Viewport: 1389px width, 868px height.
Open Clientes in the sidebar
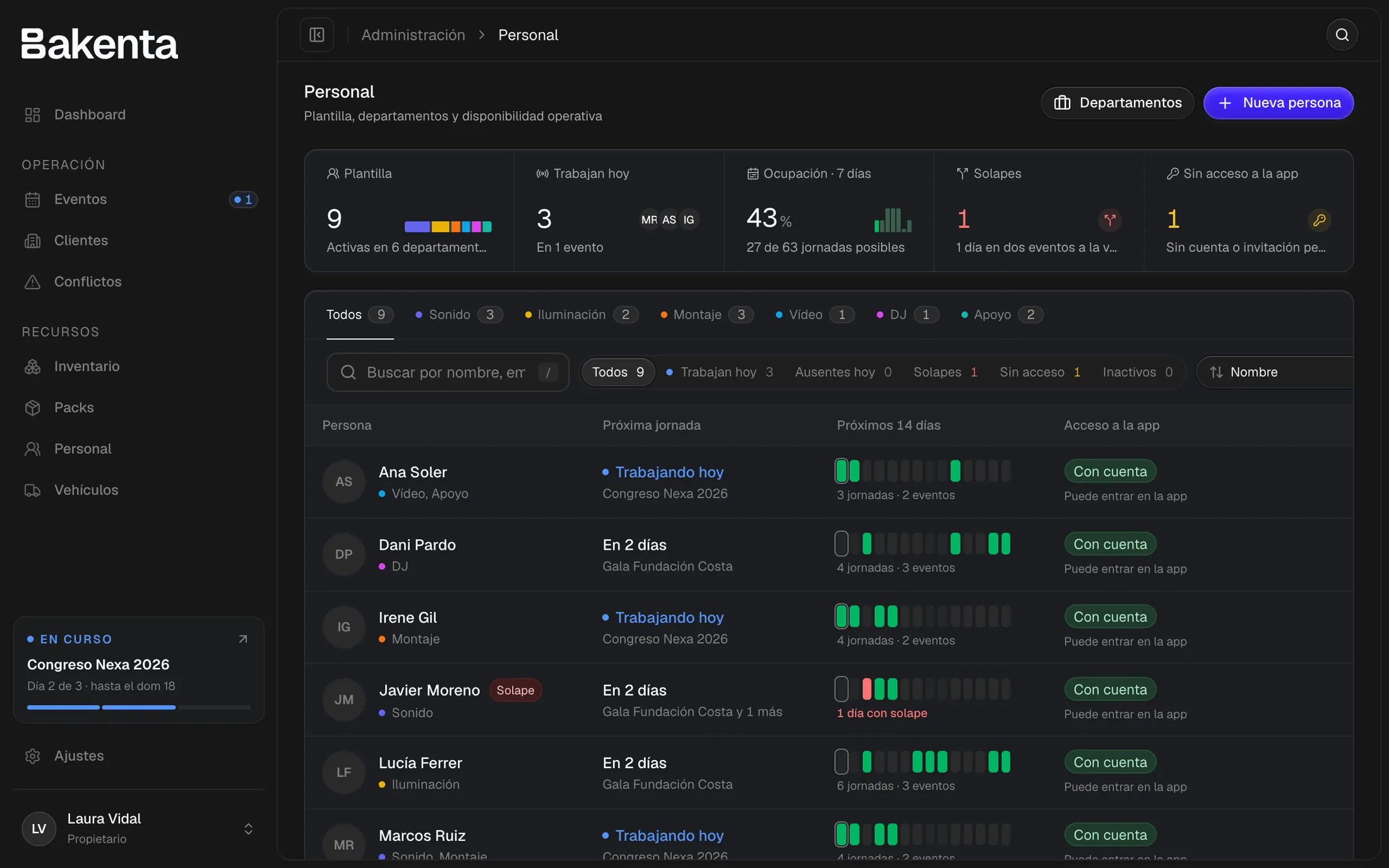(139, 241)
